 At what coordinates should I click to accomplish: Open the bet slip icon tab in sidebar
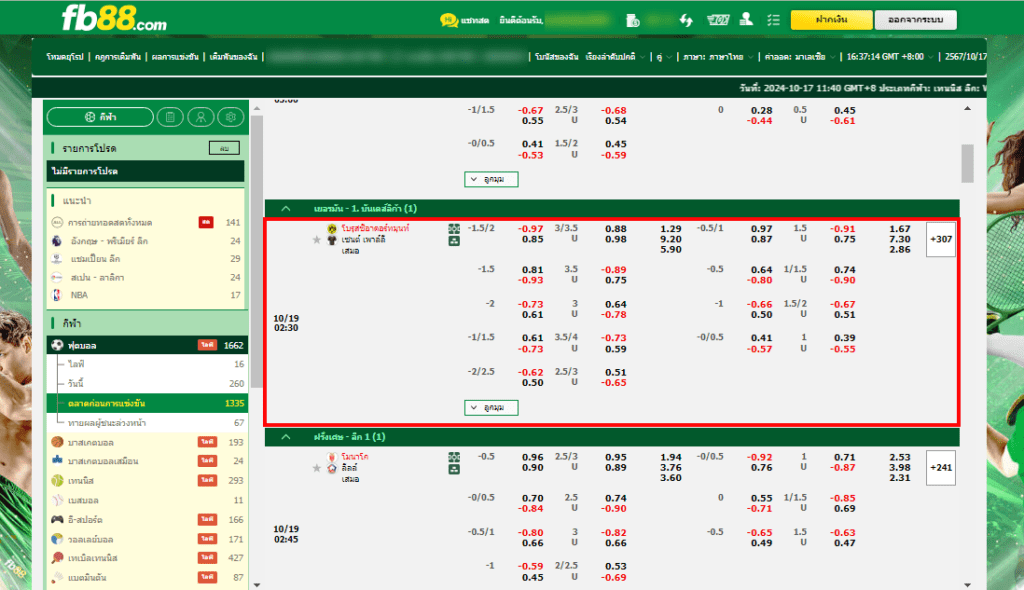click(170, 117)
